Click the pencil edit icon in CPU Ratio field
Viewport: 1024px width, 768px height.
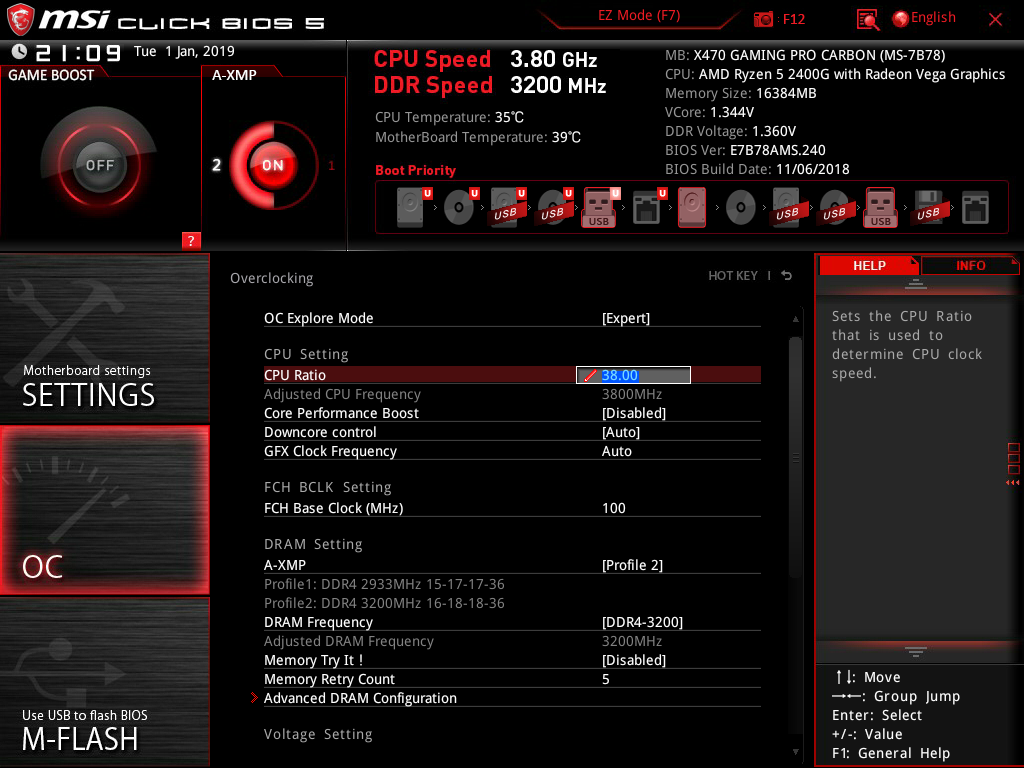[590, 376]
